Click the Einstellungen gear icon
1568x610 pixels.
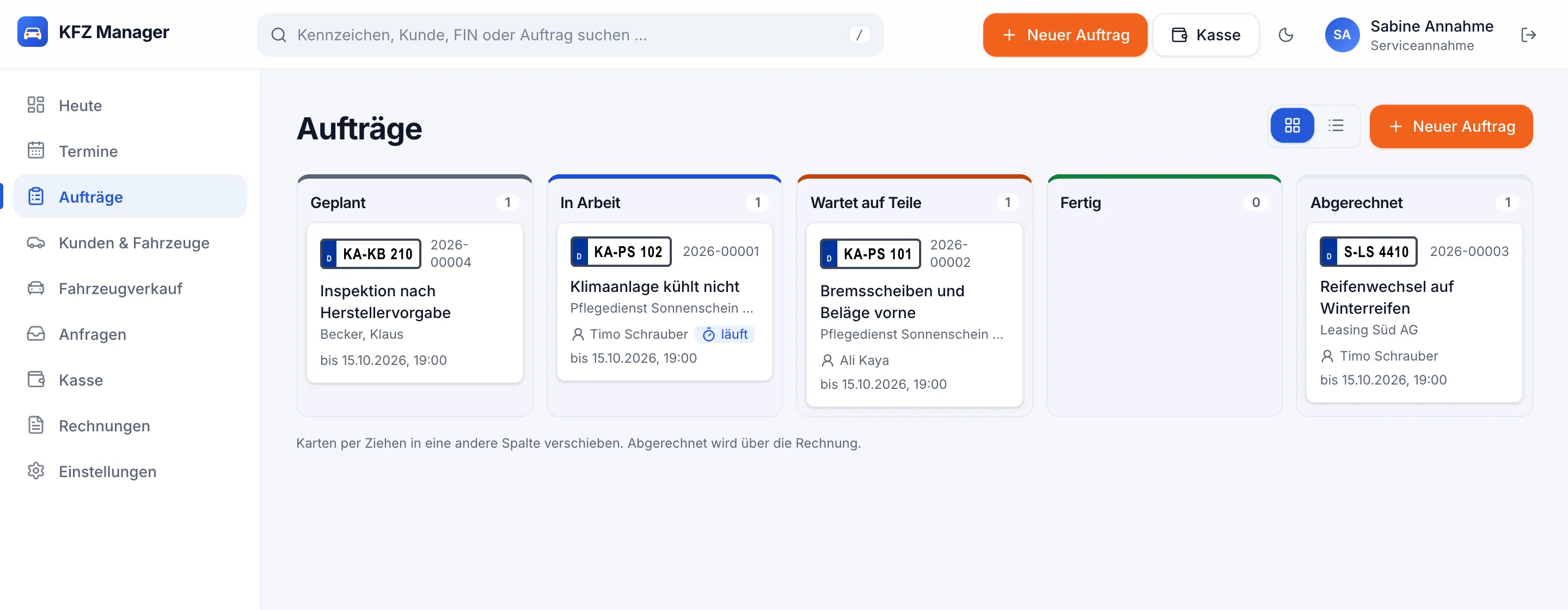point(36,471)
